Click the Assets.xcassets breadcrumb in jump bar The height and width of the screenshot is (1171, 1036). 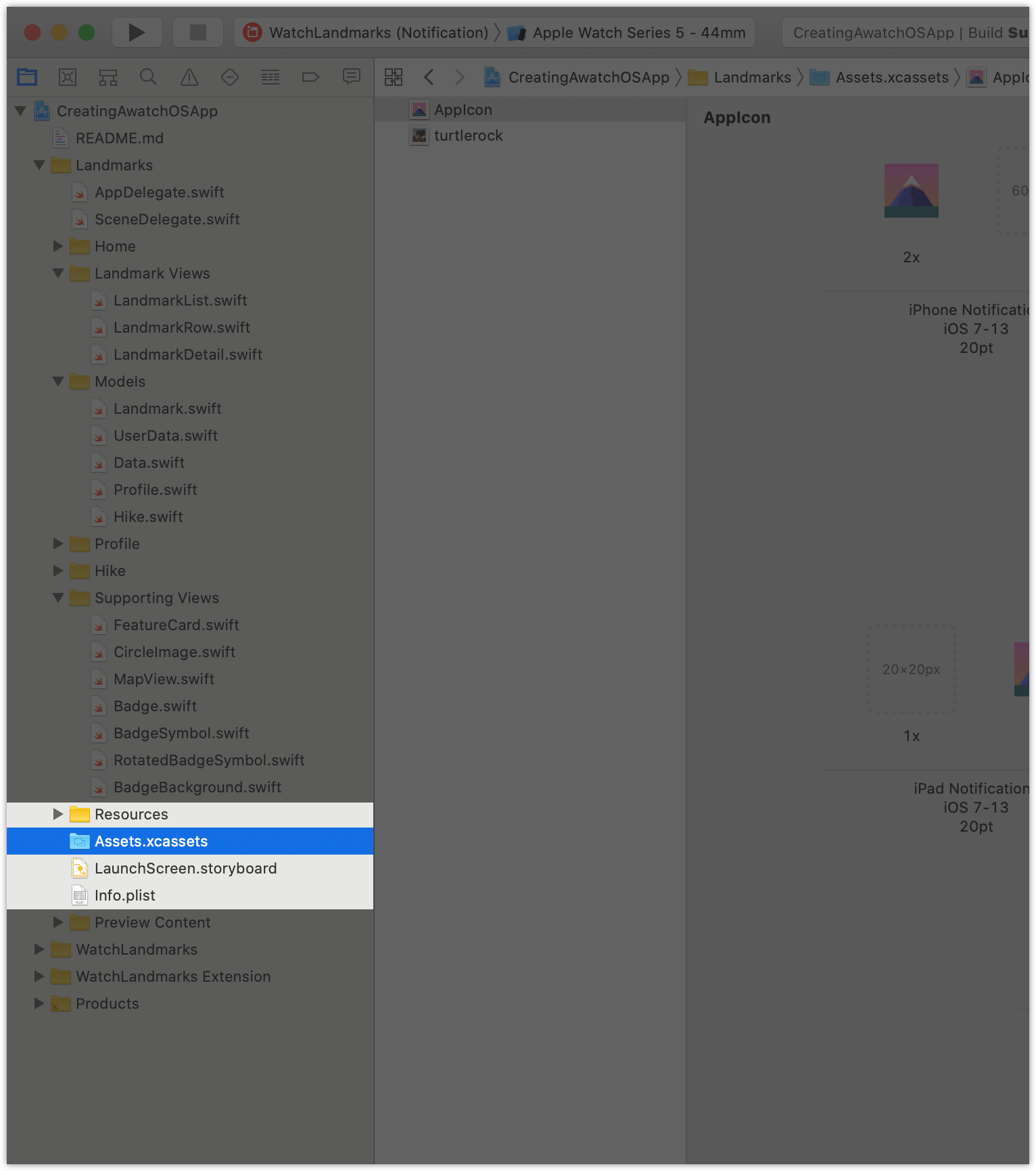pyautogui.click(x=880, y=77)
